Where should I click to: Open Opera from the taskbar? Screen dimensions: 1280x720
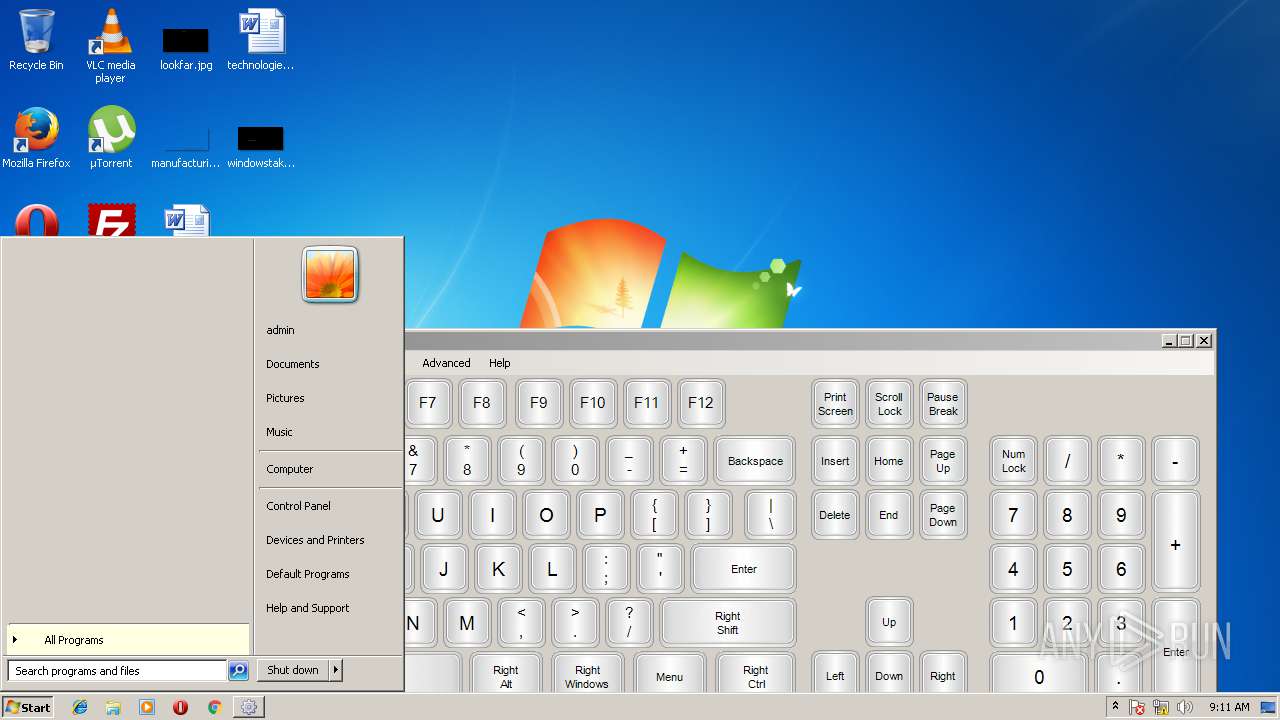point(180,707)
